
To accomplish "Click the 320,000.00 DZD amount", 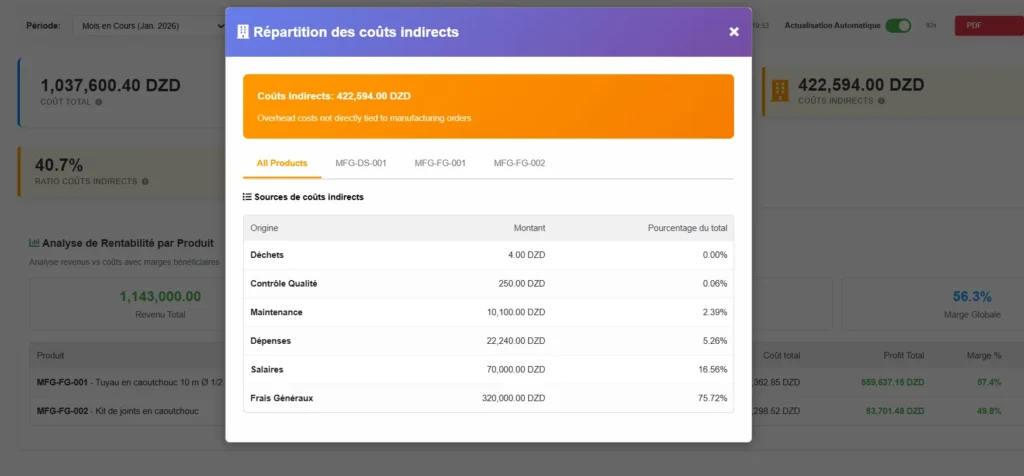I will point(514,398).
